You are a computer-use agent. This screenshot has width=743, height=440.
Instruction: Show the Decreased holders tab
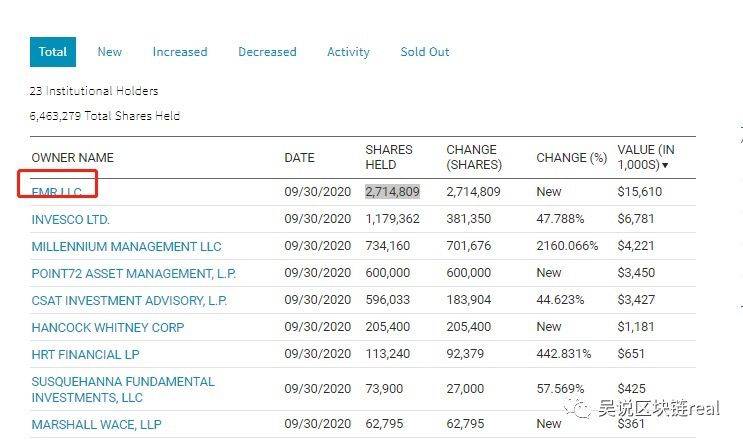tap(267, 52)
